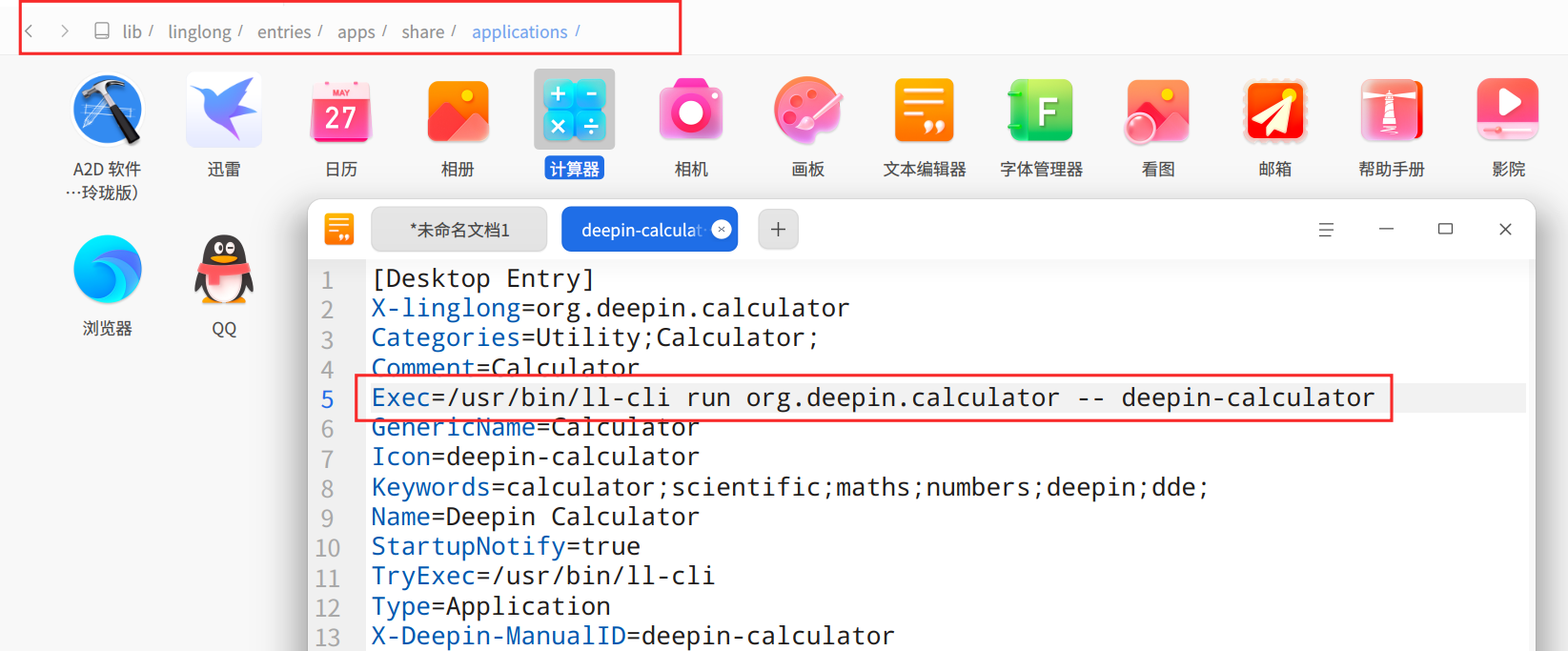
Task: Open the 日历 calendar app icon
Action: pyautogui.click(x=340, y=112)
